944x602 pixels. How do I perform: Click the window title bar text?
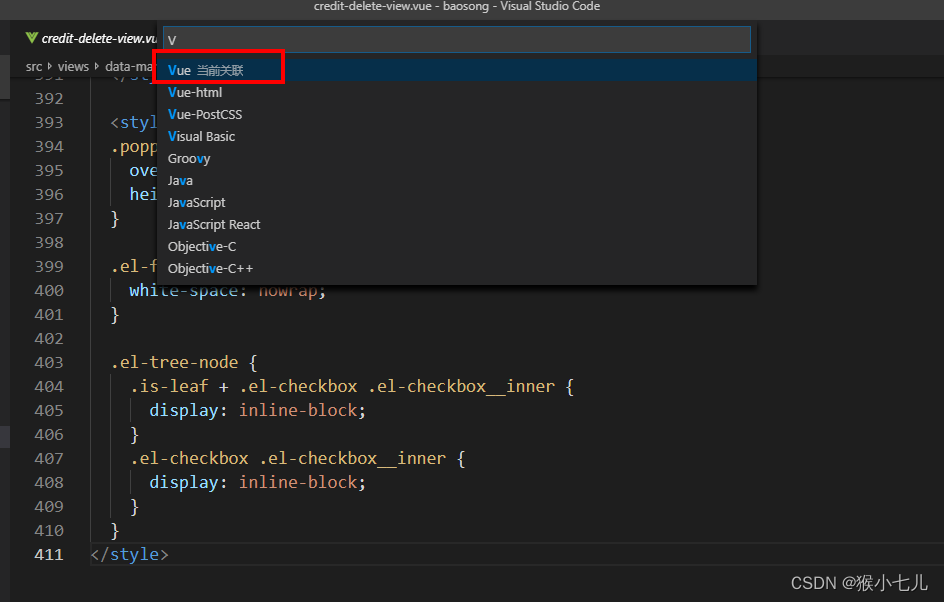[x=457, y=7]
